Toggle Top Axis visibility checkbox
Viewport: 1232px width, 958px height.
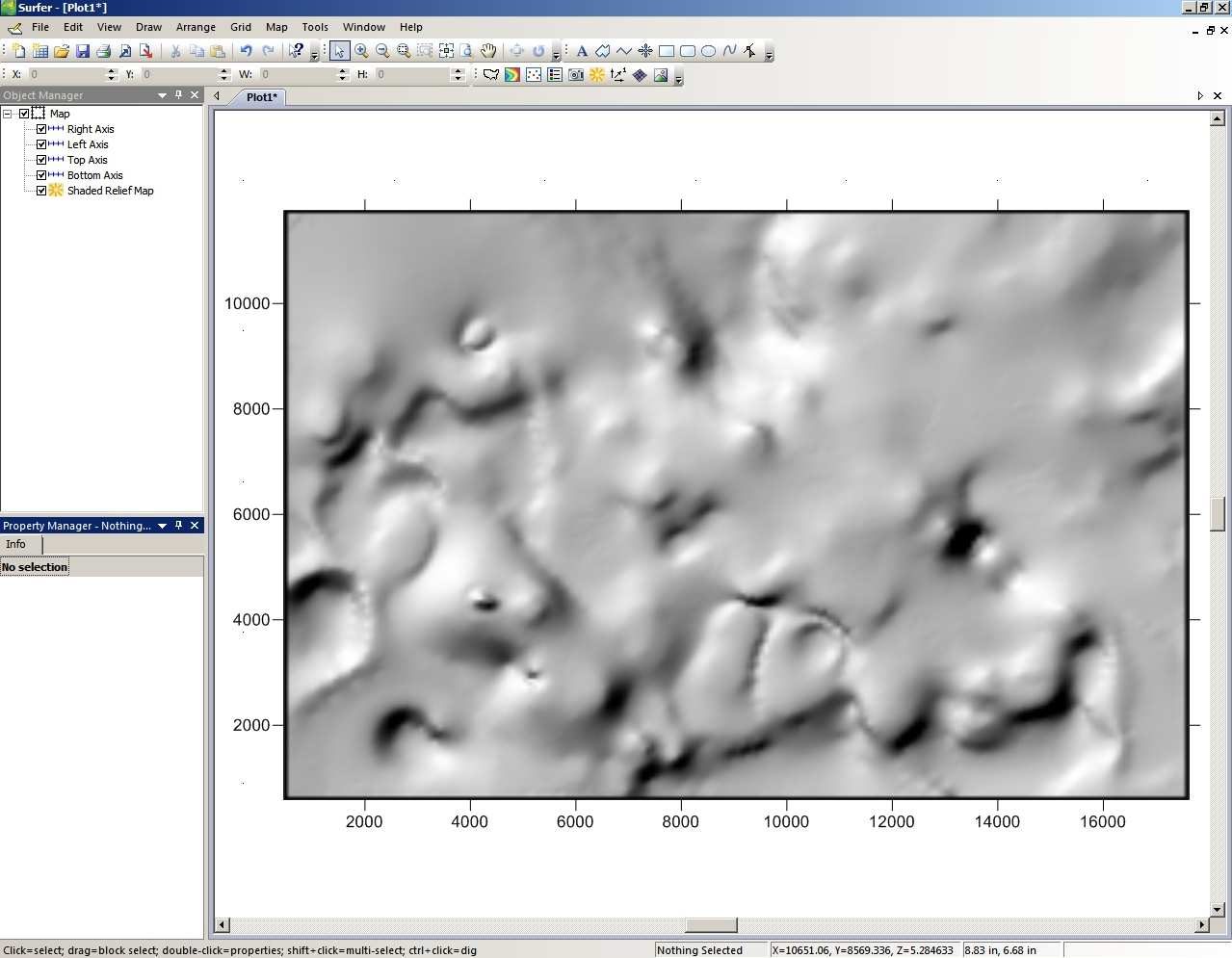coord(41,160)
